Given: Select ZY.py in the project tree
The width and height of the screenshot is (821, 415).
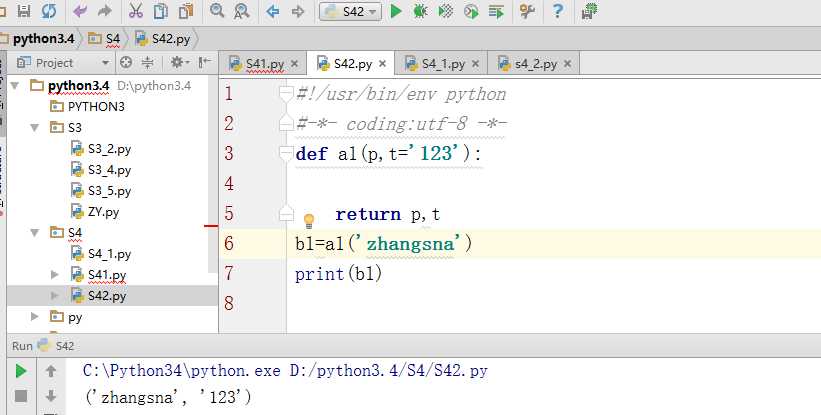Looking at the screenshot, I should (x=103, y=211).
